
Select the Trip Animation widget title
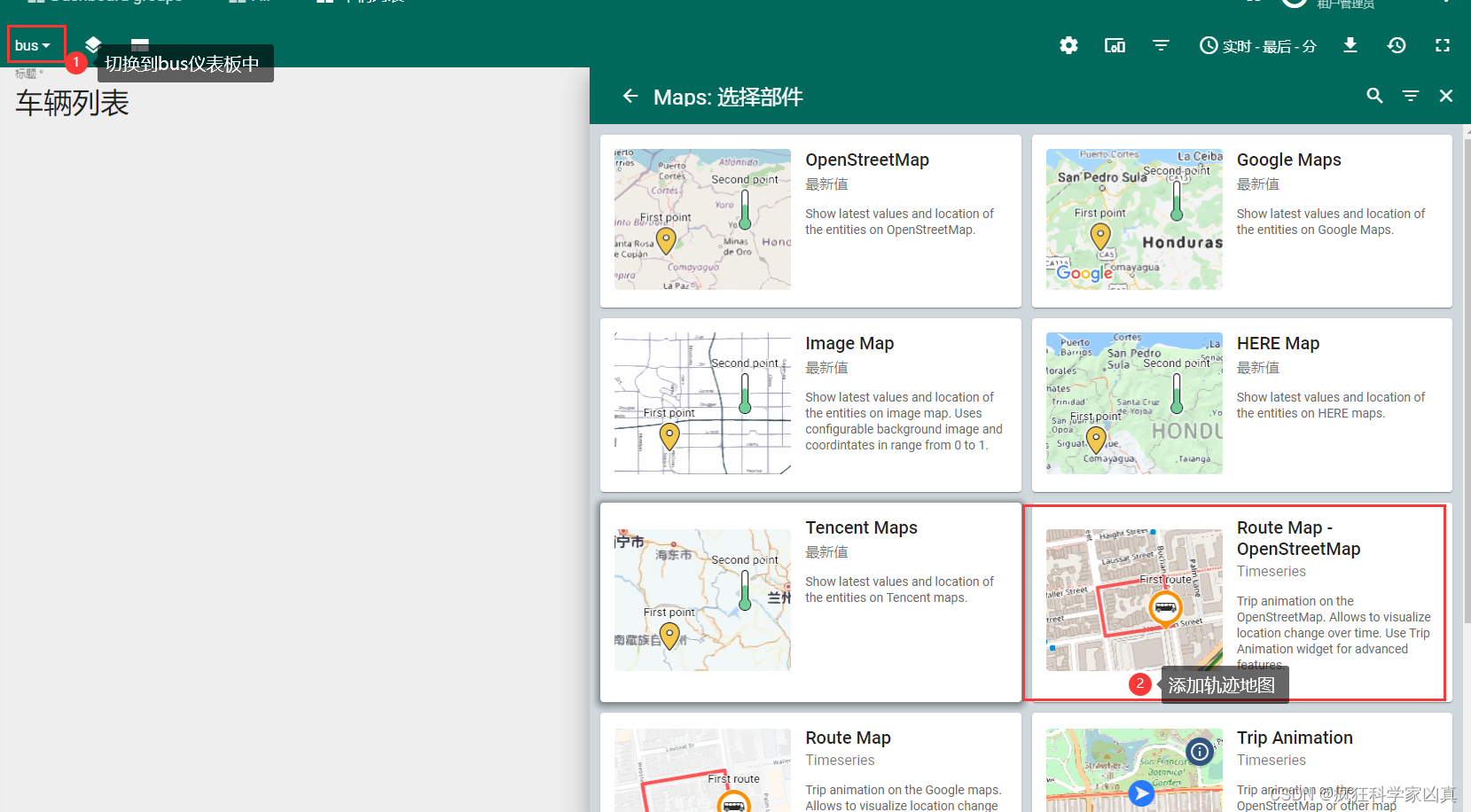1295,738
